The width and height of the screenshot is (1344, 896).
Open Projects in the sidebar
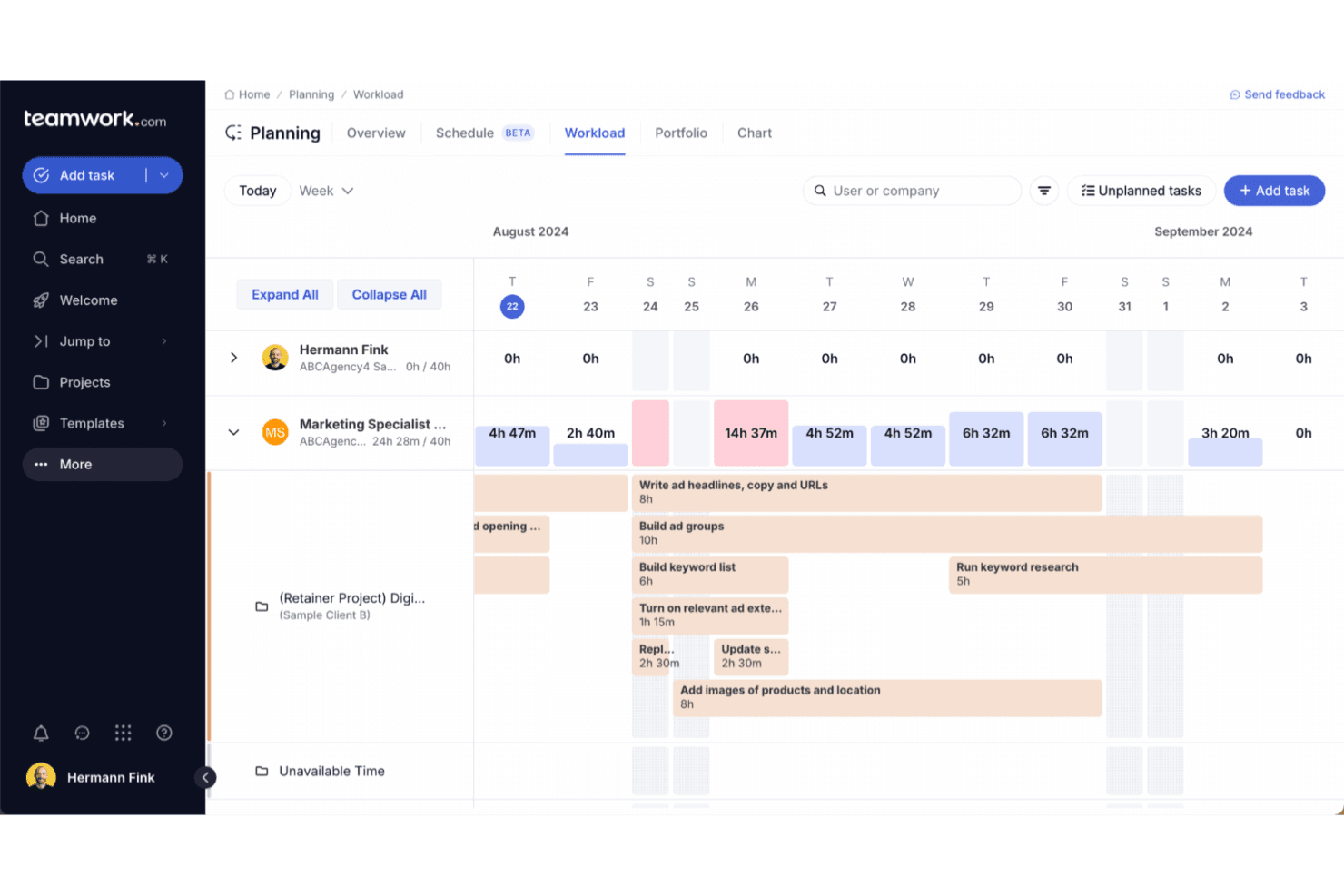(103, 382)
